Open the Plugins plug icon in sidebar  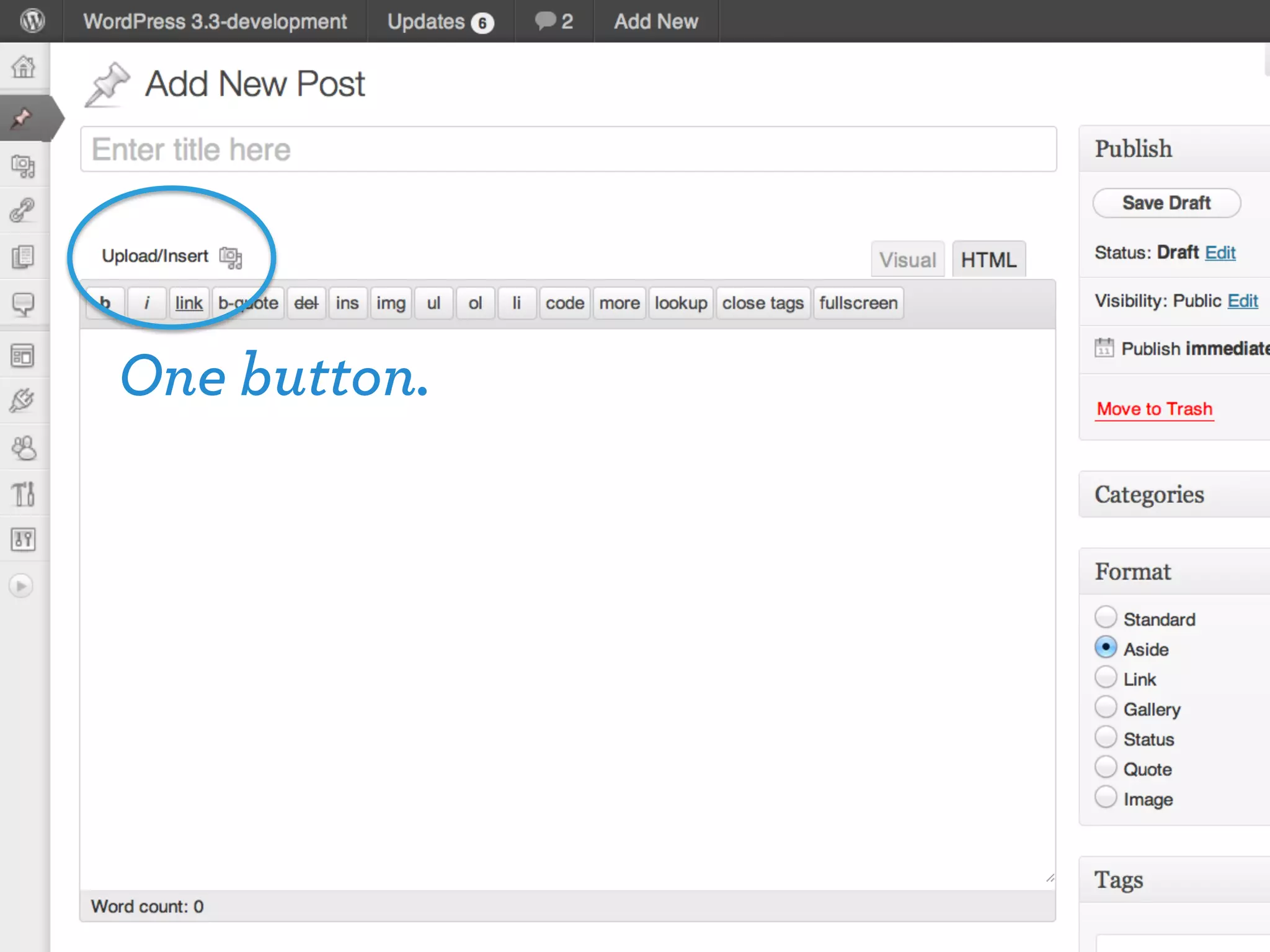[22, 400]
